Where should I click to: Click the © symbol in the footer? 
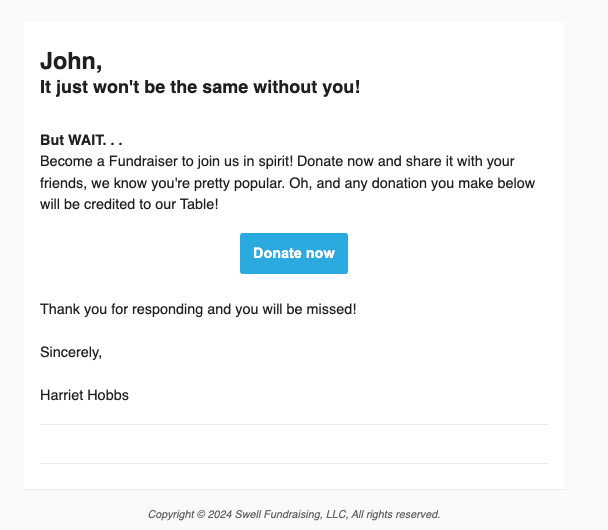[200, 514]
